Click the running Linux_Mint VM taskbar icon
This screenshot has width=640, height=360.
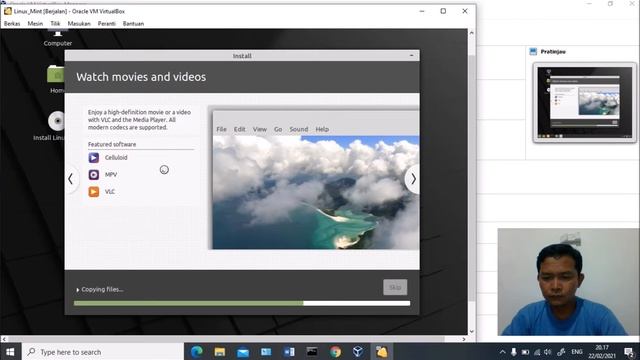(x=382, y=351)
